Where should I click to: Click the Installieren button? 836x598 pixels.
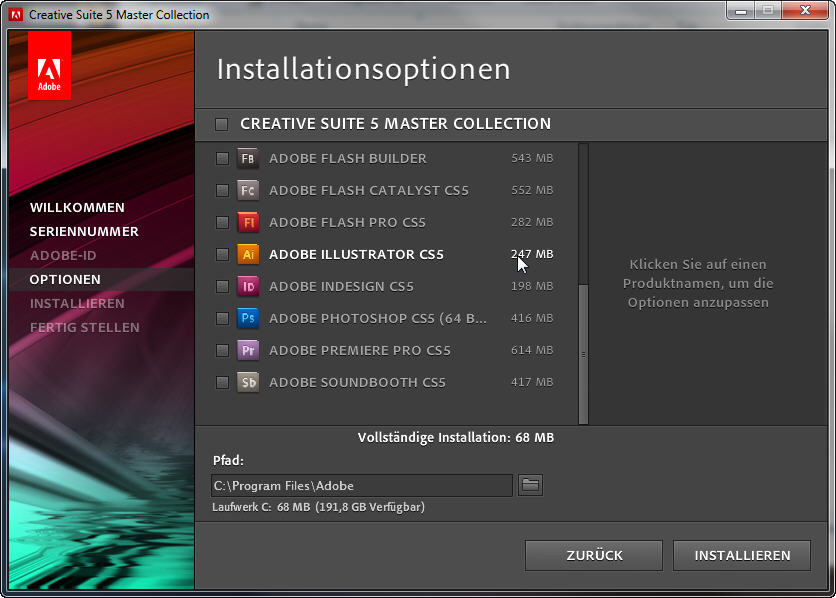coord(742,555)
